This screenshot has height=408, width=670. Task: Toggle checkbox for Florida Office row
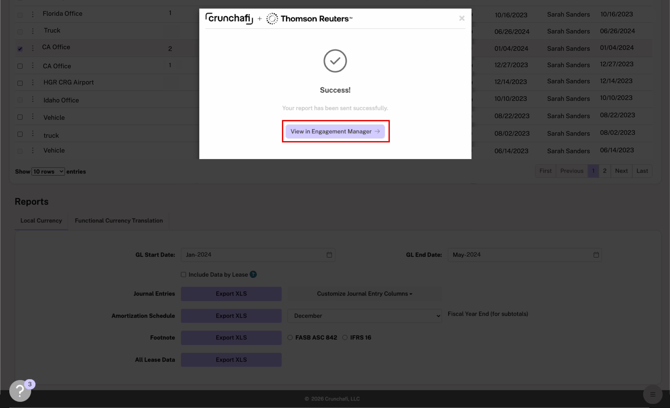tap(20, 15)
